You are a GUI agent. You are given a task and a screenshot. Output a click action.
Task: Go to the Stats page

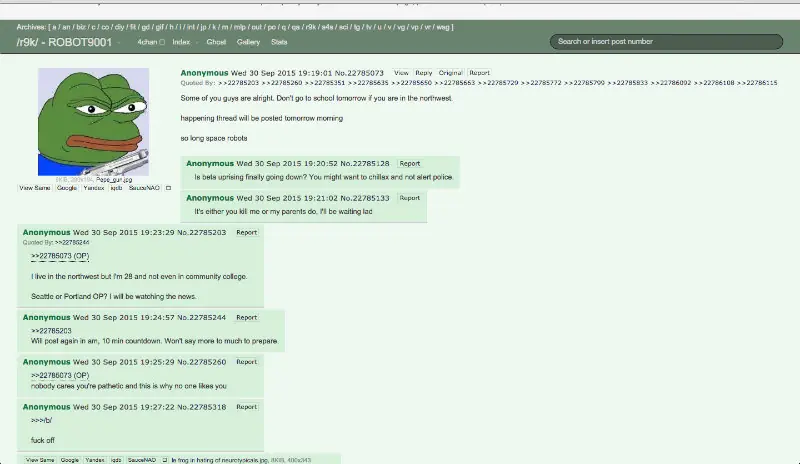279,42
